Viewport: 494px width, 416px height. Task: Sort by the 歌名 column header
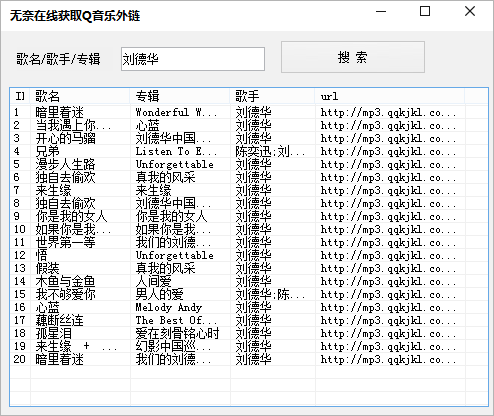(80, 96)
